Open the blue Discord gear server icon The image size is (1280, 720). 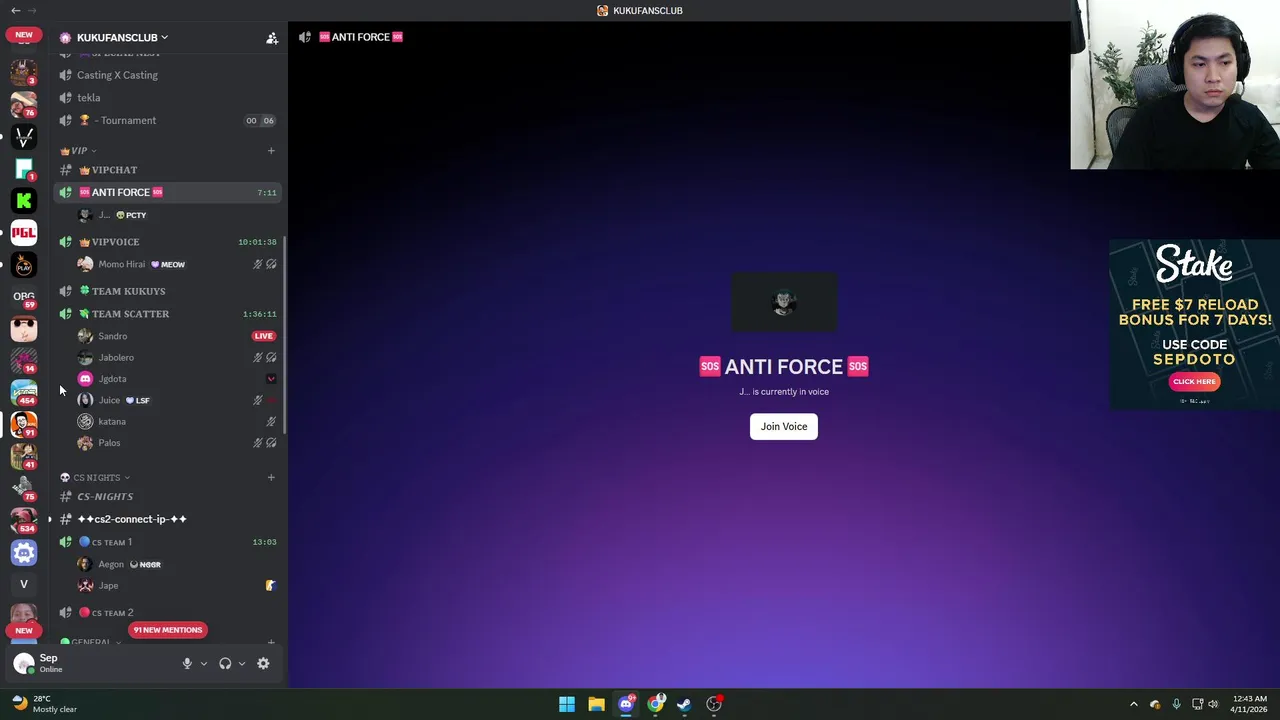pos(24,552)
